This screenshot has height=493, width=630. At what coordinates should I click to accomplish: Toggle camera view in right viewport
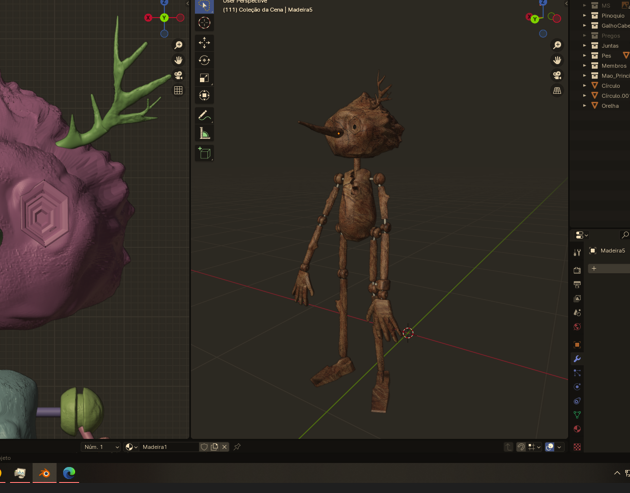click(x=557, y=75)
